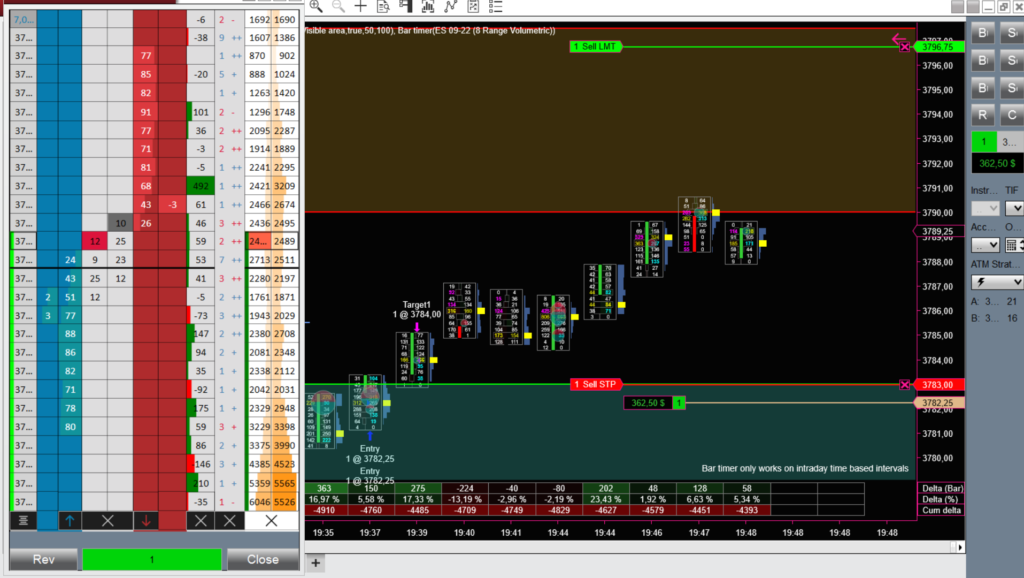The width and height of the screenshot is (1024, 578).
Task: Click the 5565 volume cell in SuperDOM
Action: 285,483
